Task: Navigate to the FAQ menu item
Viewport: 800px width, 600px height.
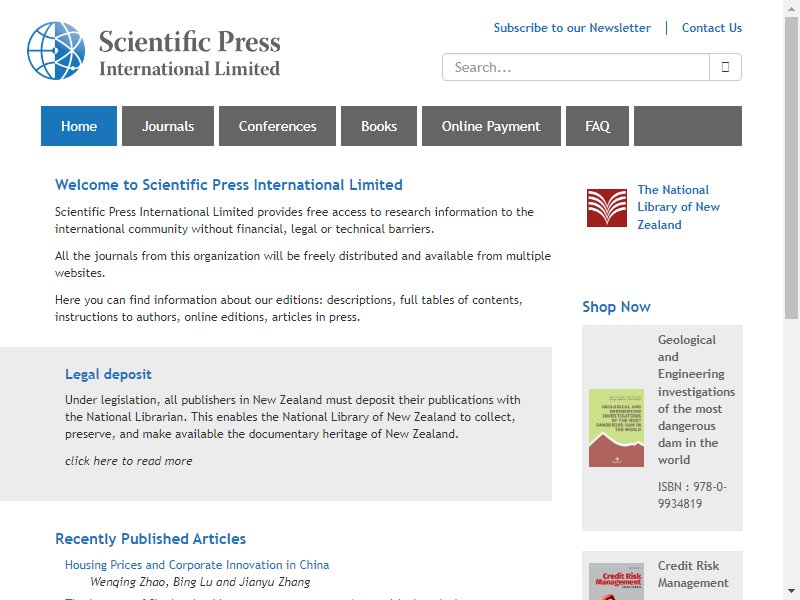Action: (597, 126)
